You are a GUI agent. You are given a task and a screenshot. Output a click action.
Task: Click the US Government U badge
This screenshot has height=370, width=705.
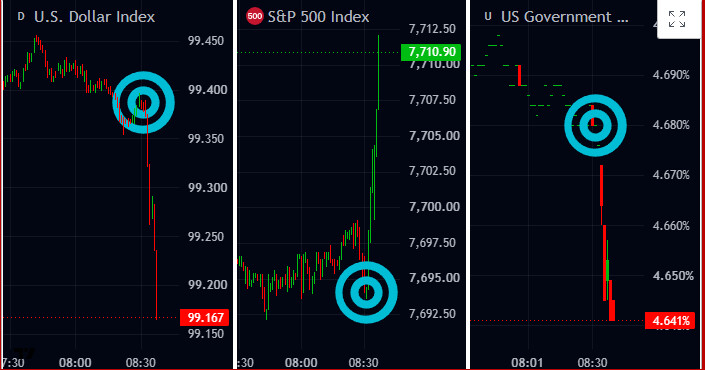tap(488, 17)
